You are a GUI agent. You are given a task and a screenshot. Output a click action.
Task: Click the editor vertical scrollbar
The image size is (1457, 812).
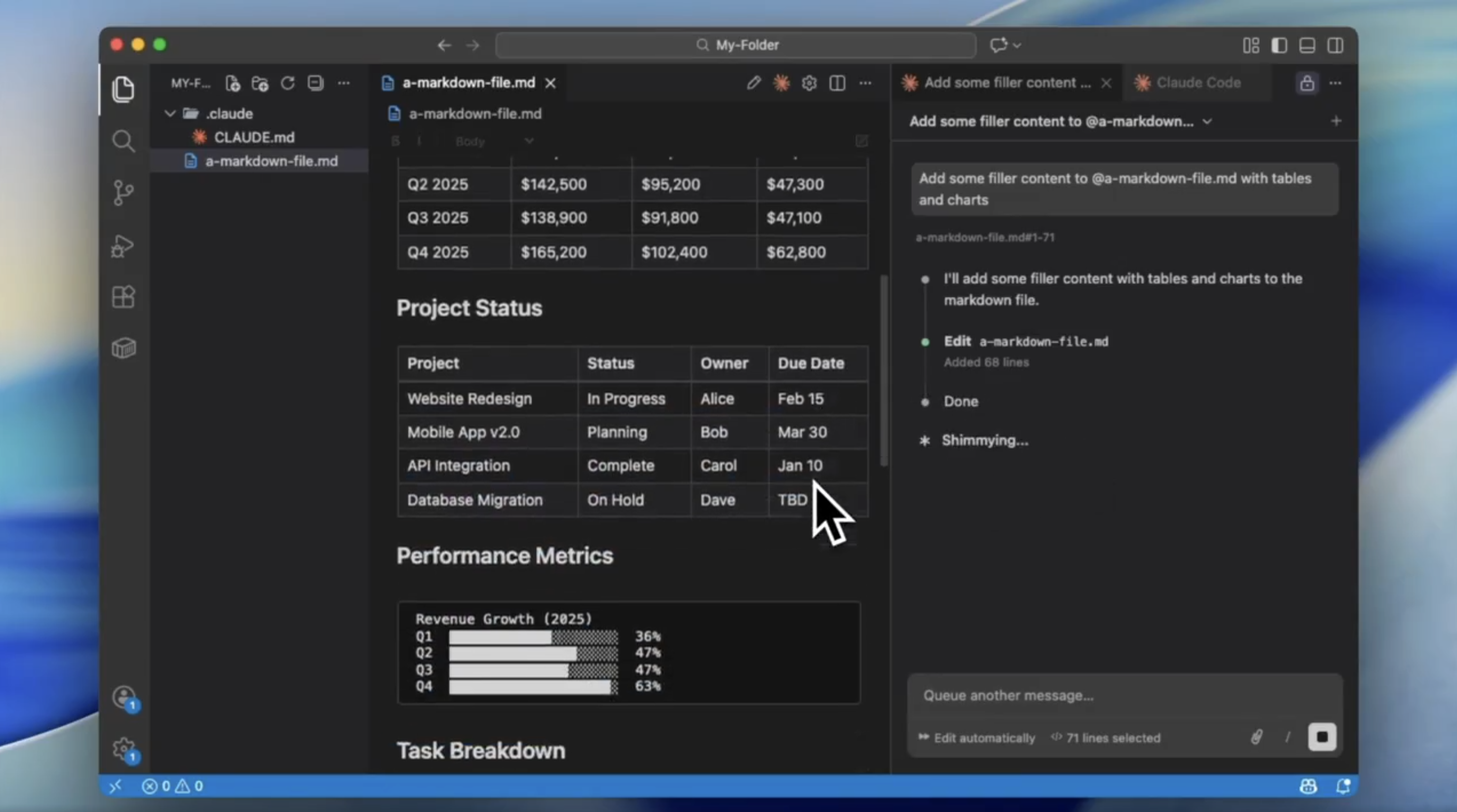[x=883, y=371]
